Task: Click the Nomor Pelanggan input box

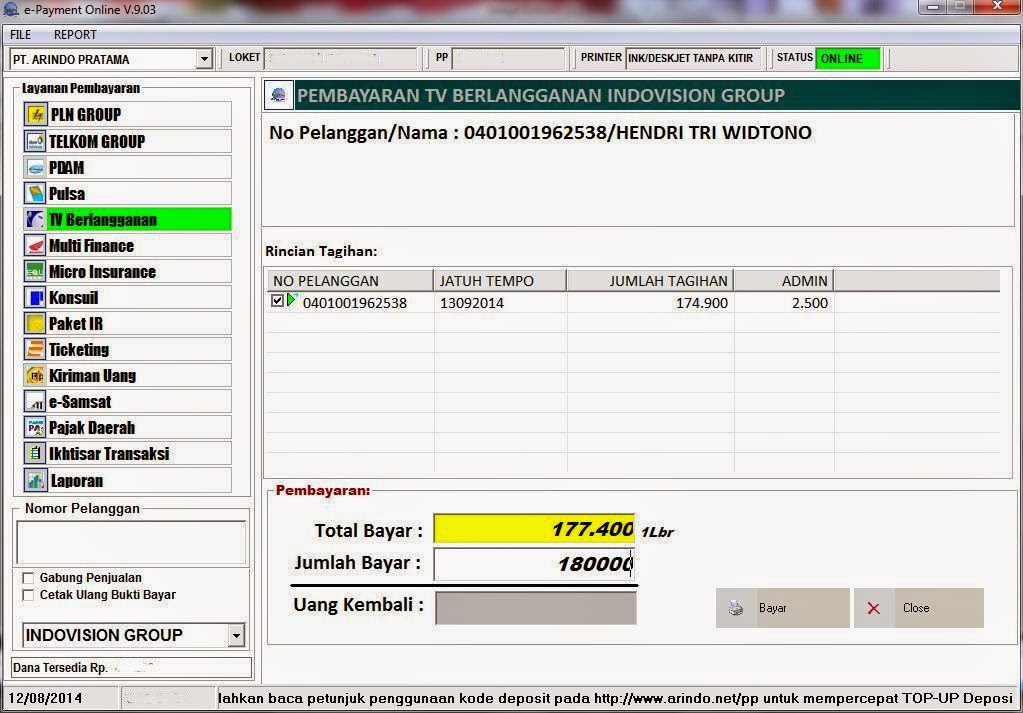Action: click(x=131, y=542)
